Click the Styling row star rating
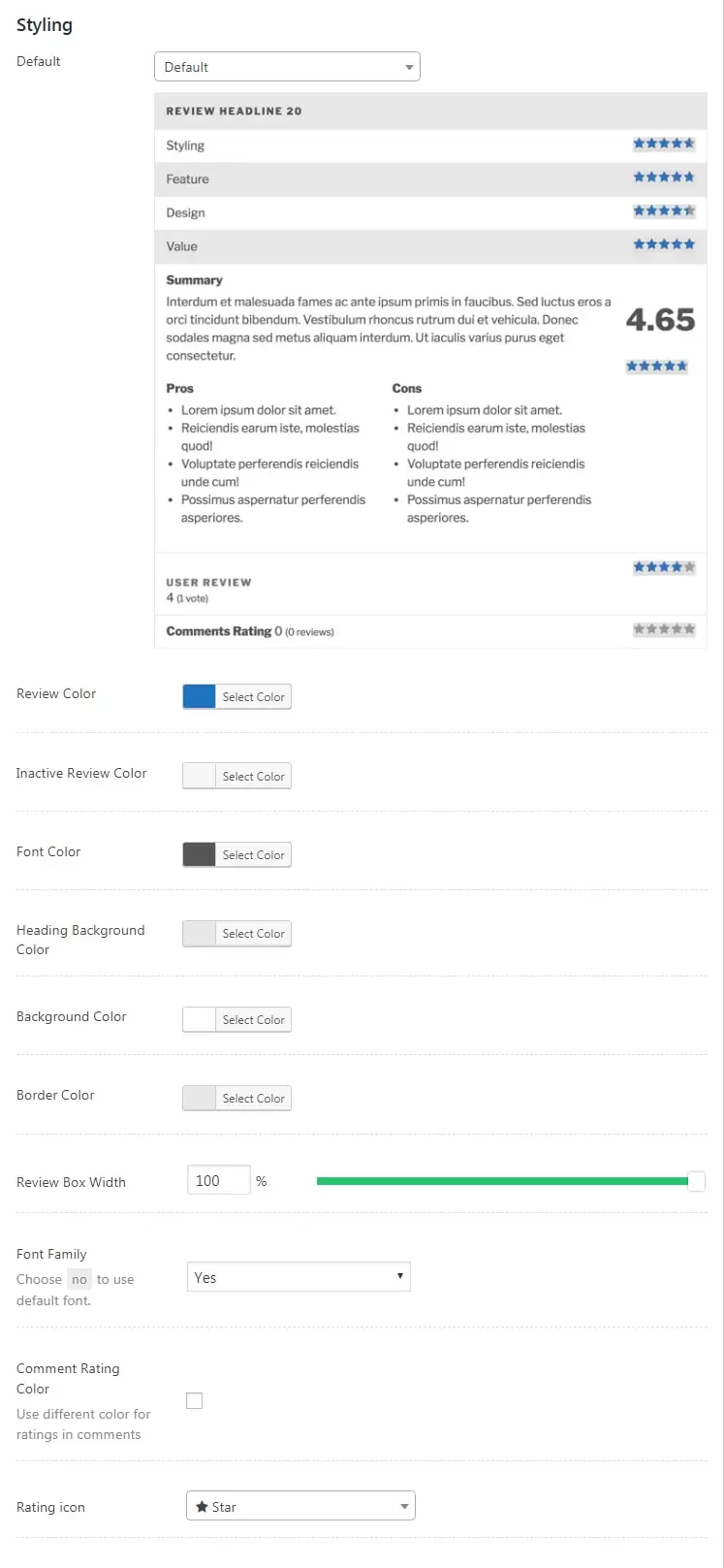724x1568 pixels. pos(664,144)
